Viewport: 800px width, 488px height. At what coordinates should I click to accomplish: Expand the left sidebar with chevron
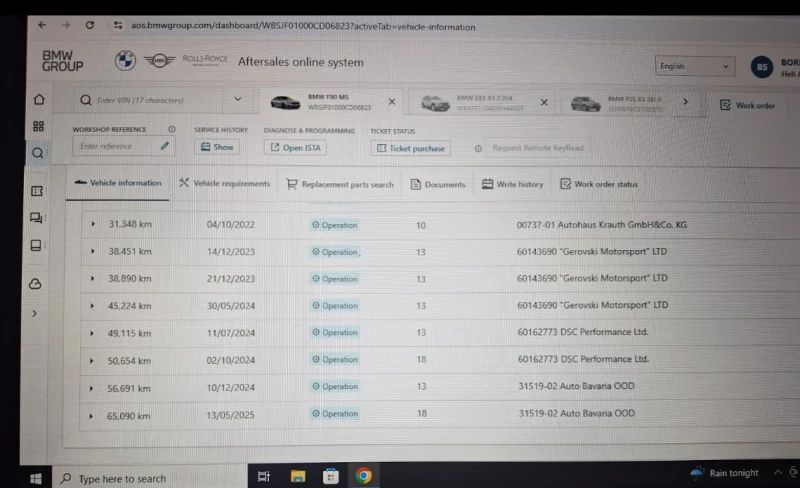click(36, 313)
